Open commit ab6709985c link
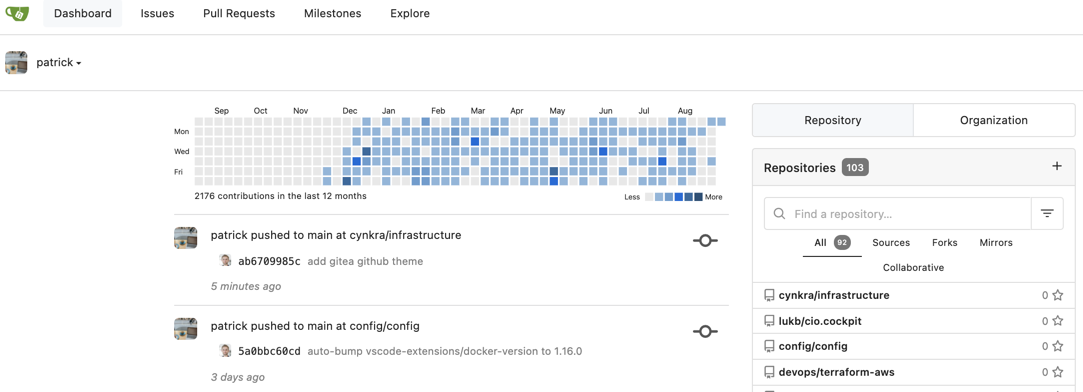This screenshot has height=392, width=1083. (269, 262)
